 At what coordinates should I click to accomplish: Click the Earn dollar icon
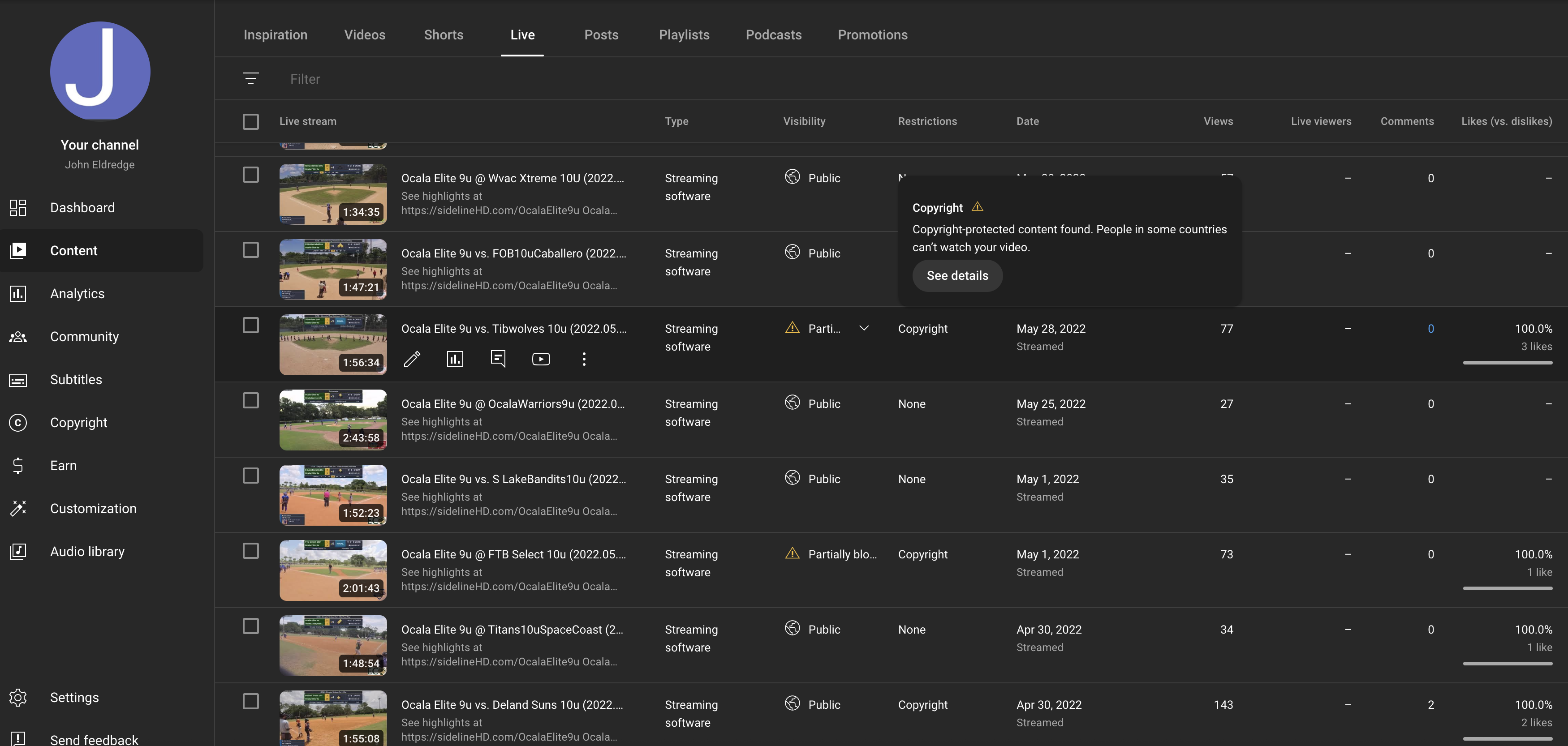pyautogui.click(x=18, y=466)
